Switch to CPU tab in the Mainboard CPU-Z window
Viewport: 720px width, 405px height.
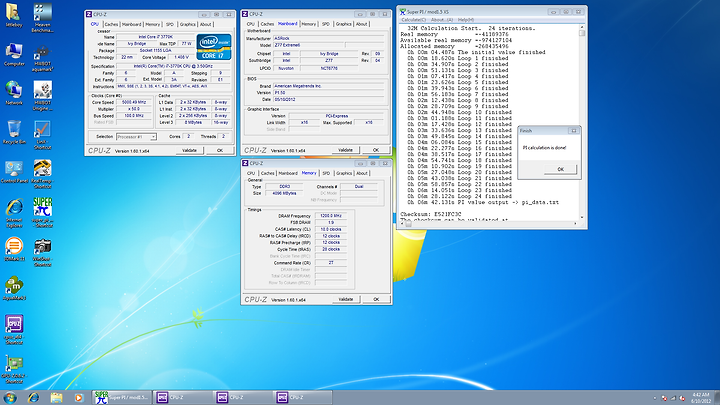[251, 24]
